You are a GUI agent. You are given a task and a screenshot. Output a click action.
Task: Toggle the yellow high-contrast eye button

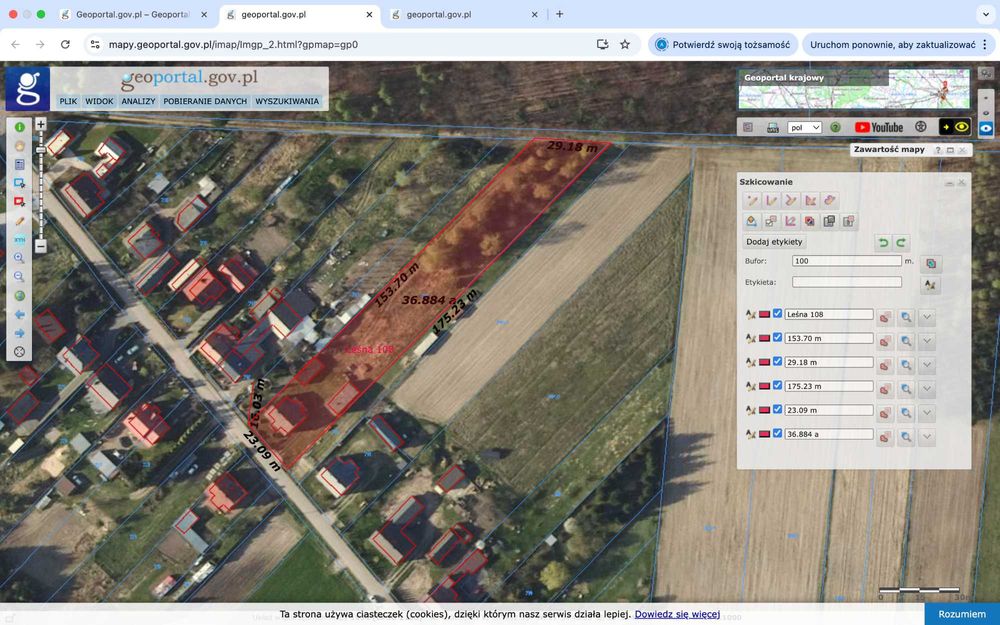(955, 128)
